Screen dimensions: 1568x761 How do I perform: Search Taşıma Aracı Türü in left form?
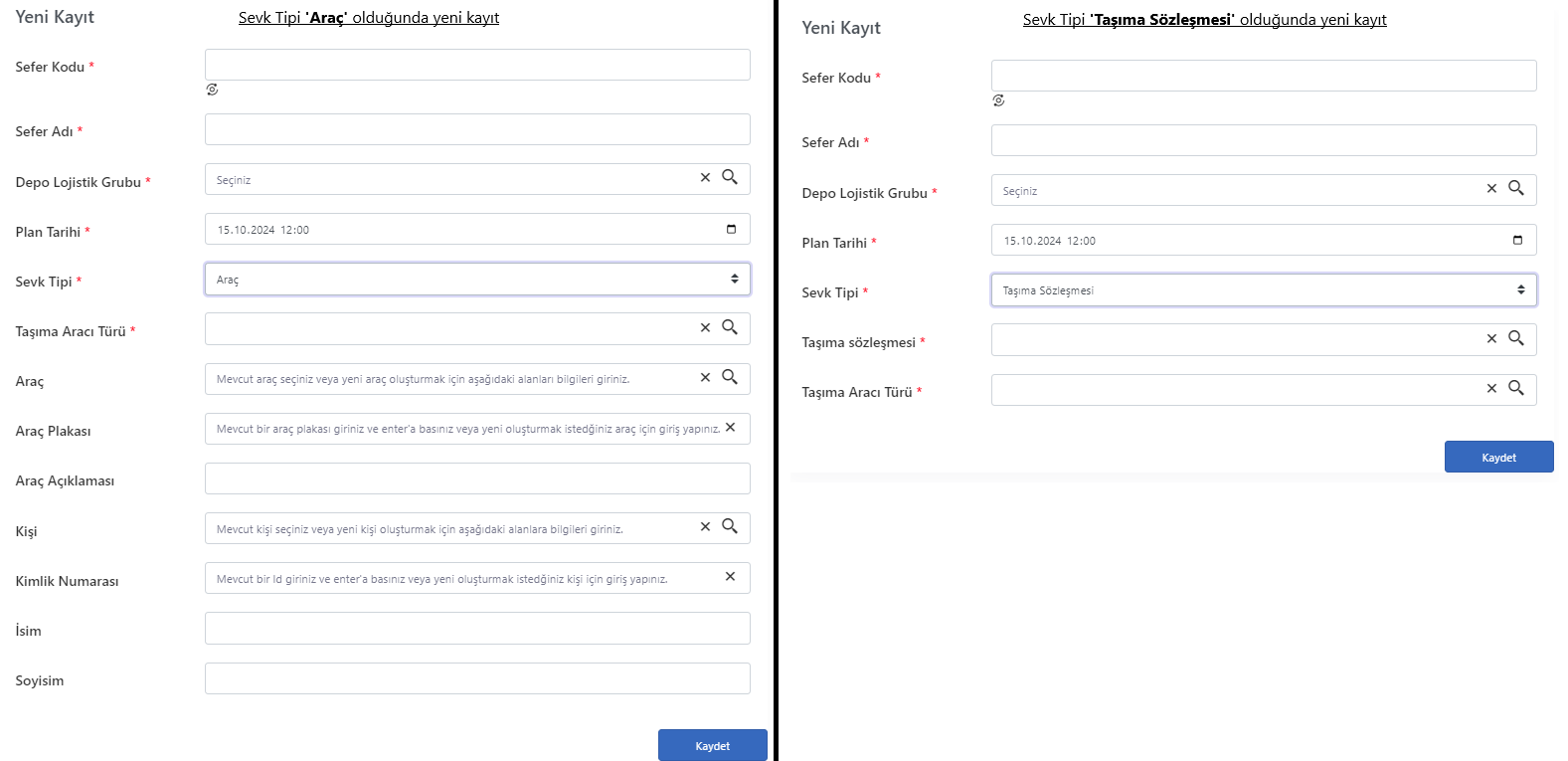tap(730, 326)
